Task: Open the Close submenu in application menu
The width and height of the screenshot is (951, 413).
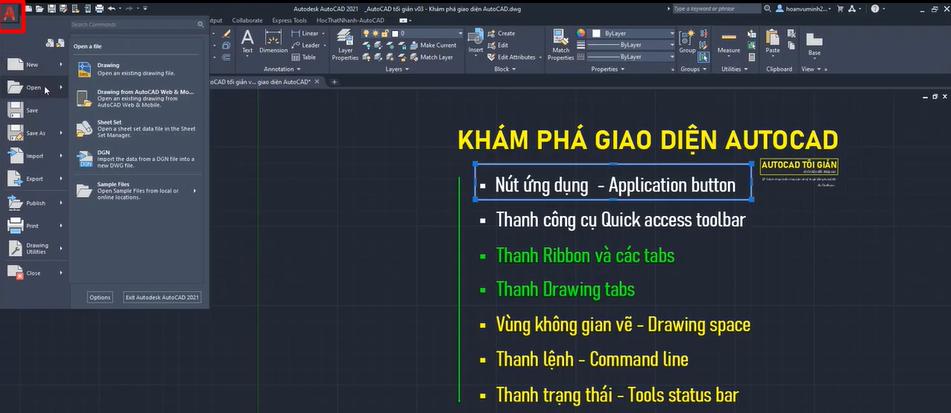Action: [x=35, y=273]
